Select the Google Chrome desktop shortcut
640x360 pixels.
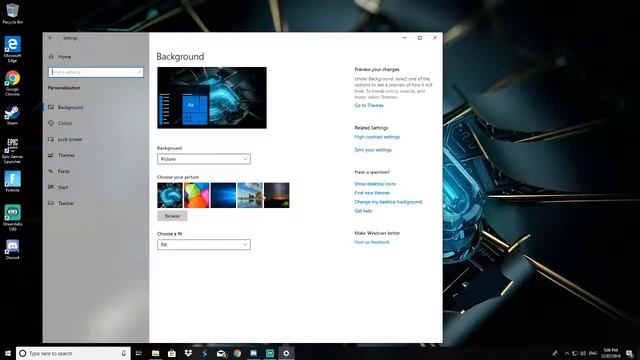[12, 83]
